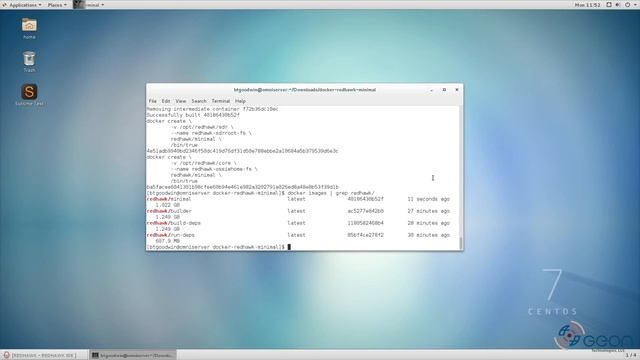The height and width of the screenshot is (360, 640).
Task: Open the Applications menu in top panel
Action: pos(22,5)
